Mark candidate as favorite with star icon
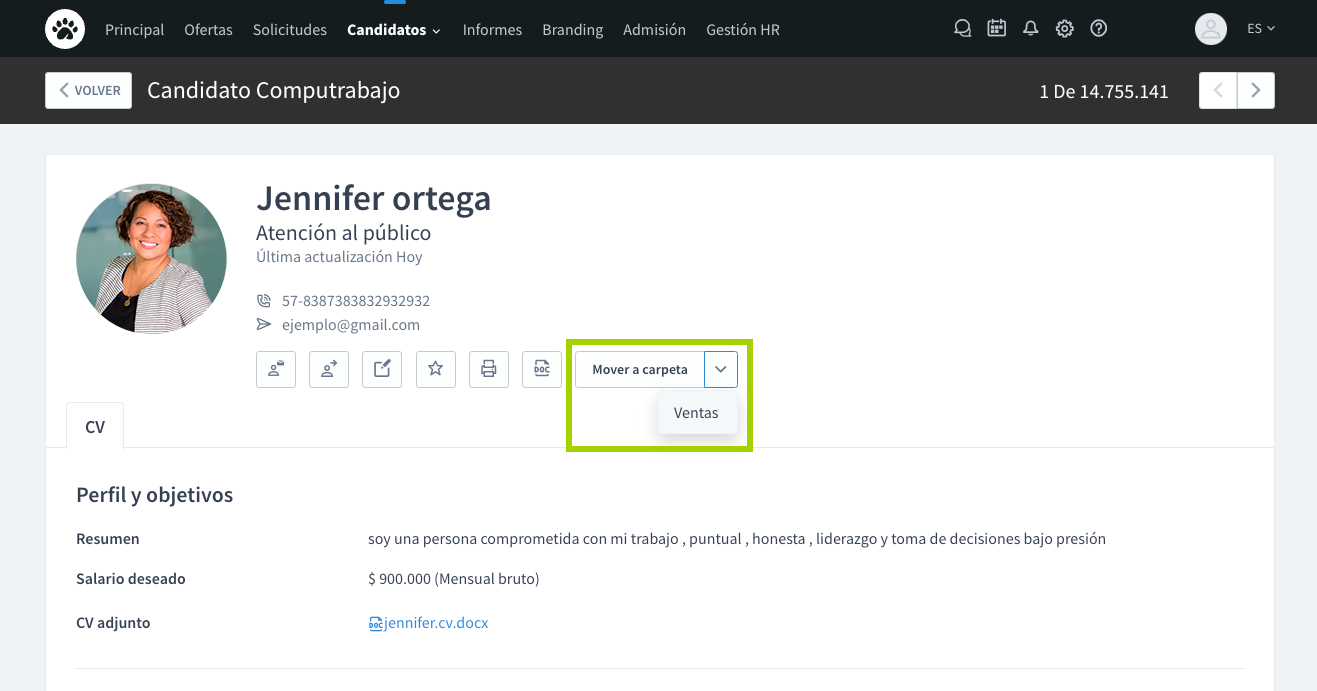Viewport: 1317px width, 691px height. pos(435,369)
